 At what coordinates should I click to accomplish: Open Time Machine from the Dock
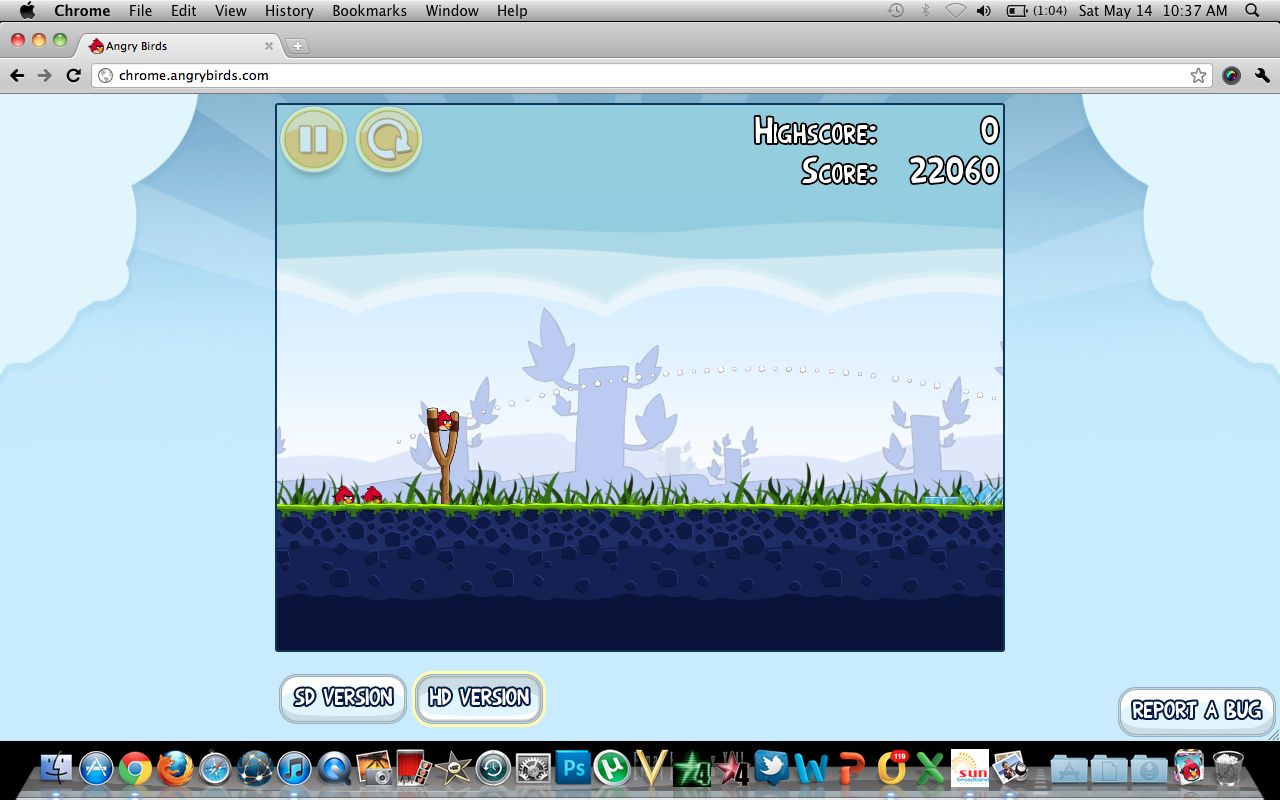(493, 768)
